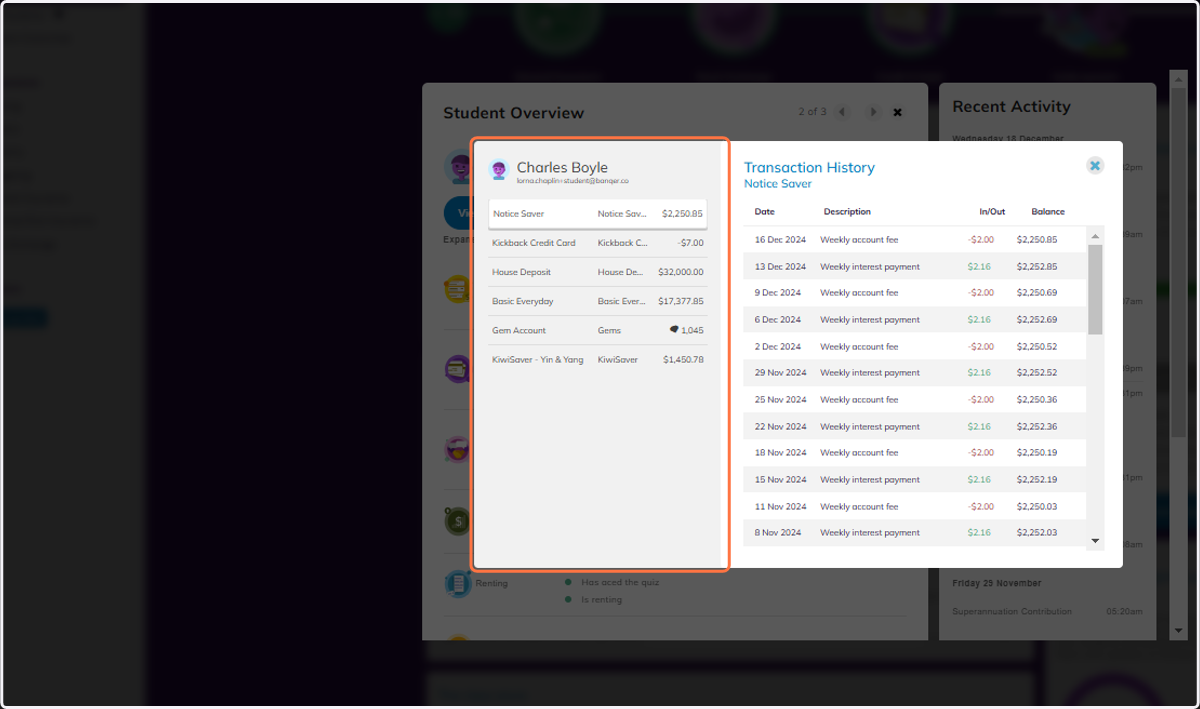1200x709 pixels.
Task: Click Charles Boyle's avatar icon
Action: click(x=499, y=170)
